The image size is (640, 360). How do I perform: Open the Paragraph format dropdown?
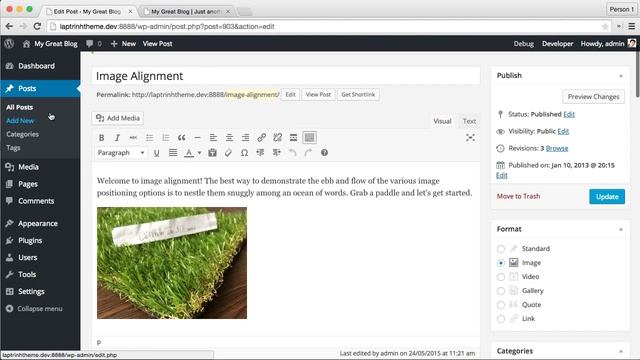pyautogui.click(x=121, y=153)
